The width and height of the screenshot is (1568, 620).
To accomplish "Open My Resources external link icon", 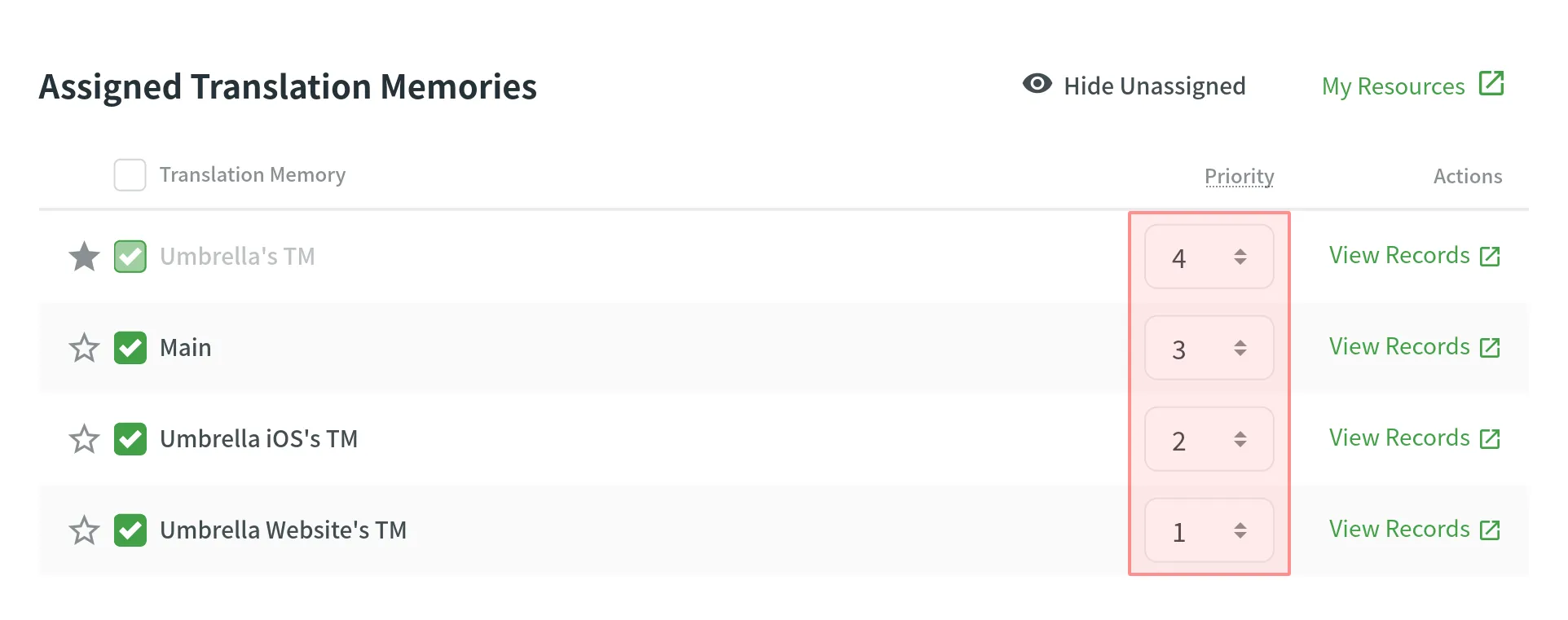I will click(x=1491, y=83).
